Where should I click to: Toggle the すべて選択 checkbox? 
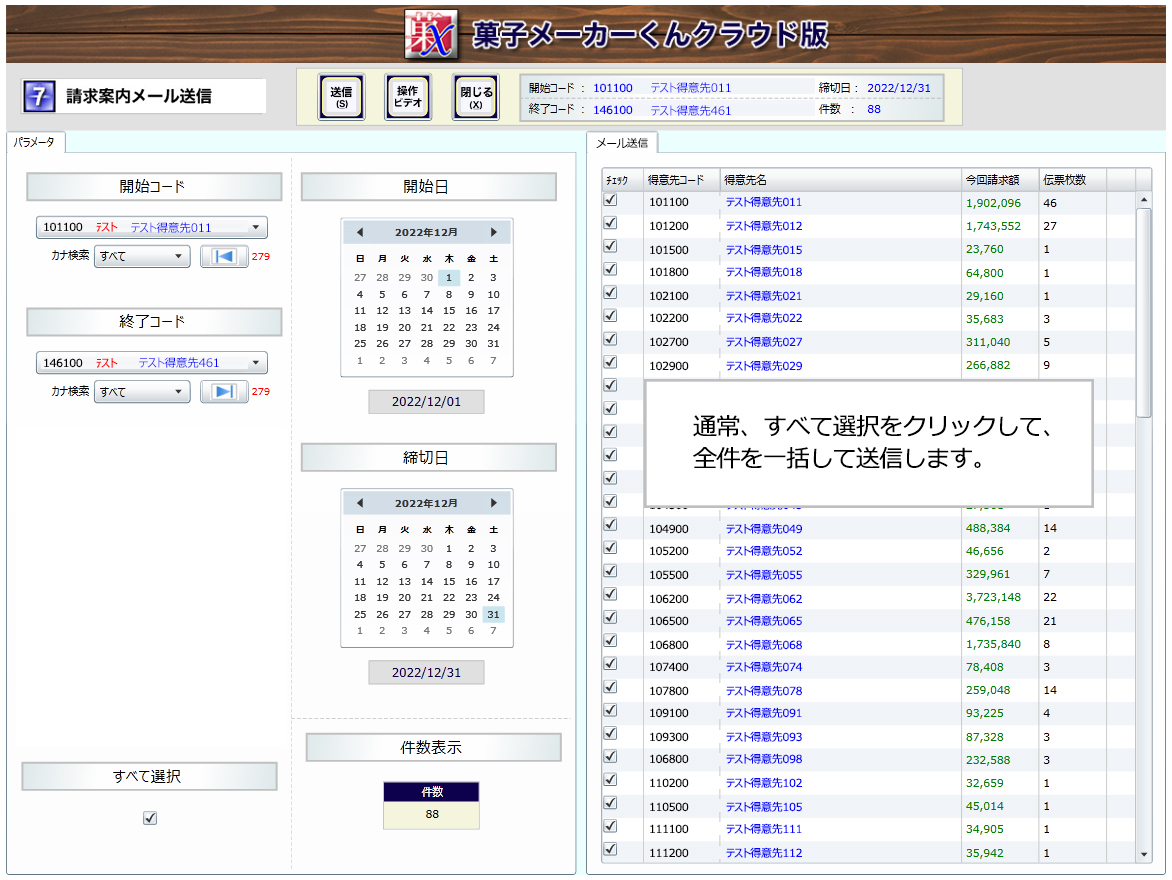150,818
